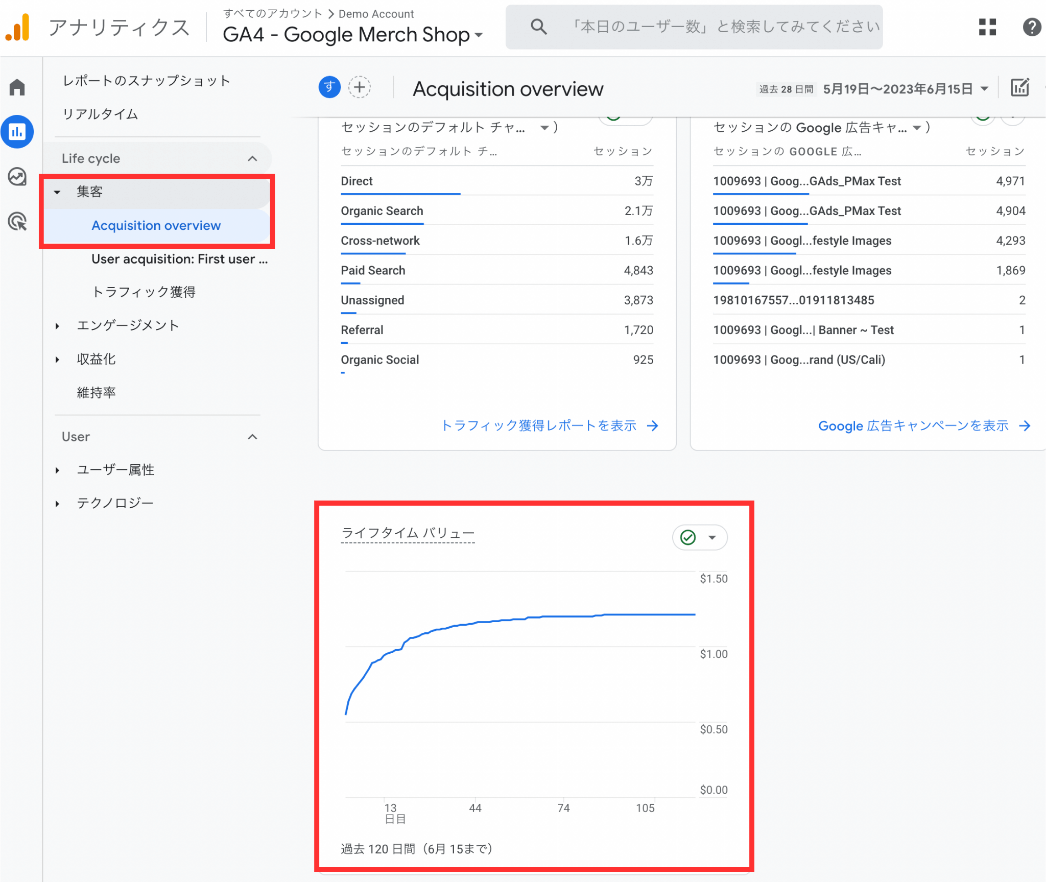Image resolution: width=1046 pixels, height=882 pixels.
Task: Open the Advertising icon in sidebar
Action: coord(17,221)
